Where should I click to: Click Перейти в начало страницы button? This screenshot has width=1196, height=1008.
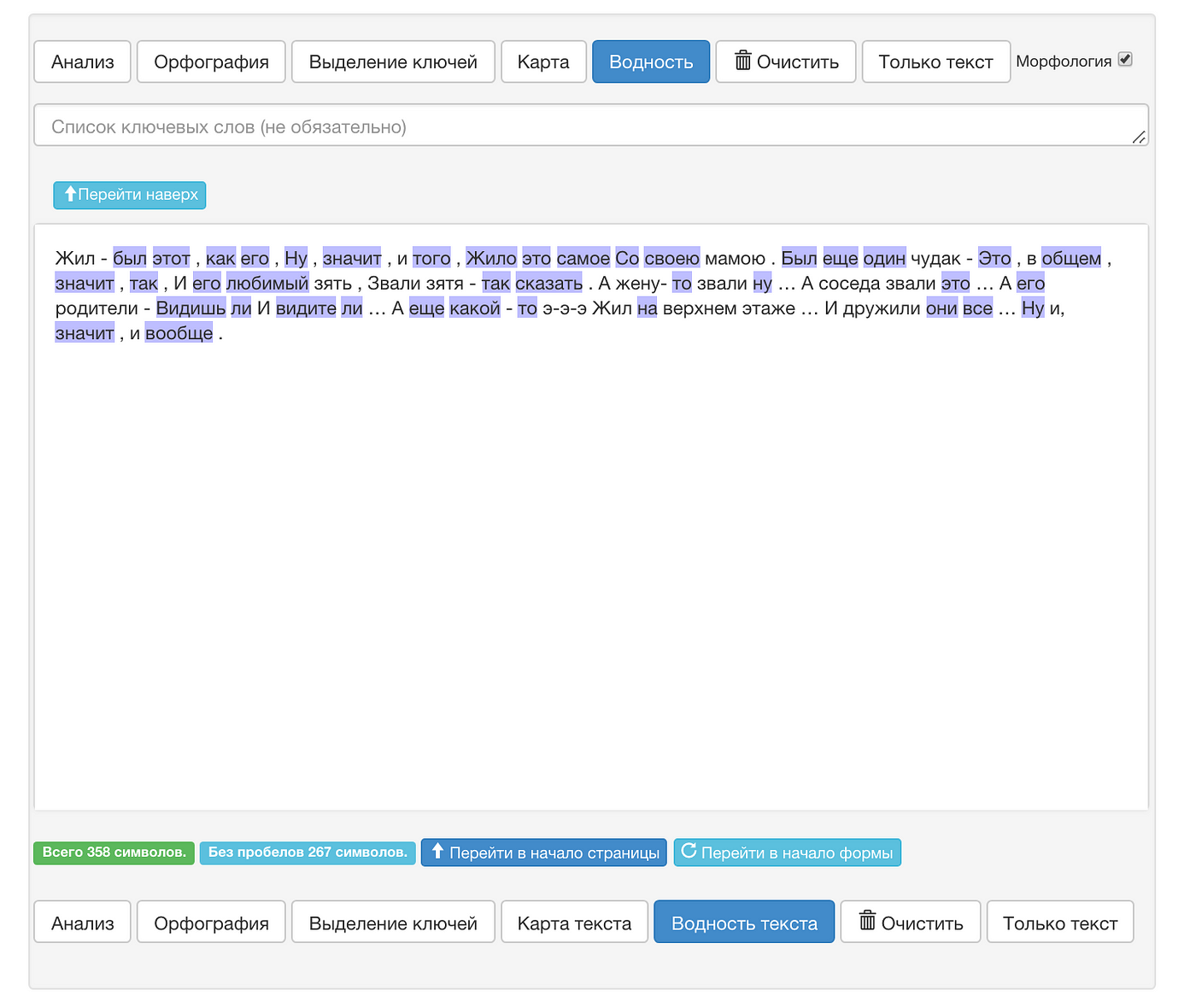[544, 853]
